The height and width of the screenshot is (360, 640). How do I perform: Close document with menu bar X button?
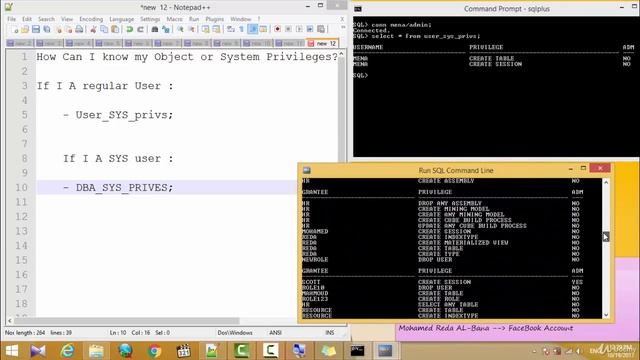(x=342, y=19)
